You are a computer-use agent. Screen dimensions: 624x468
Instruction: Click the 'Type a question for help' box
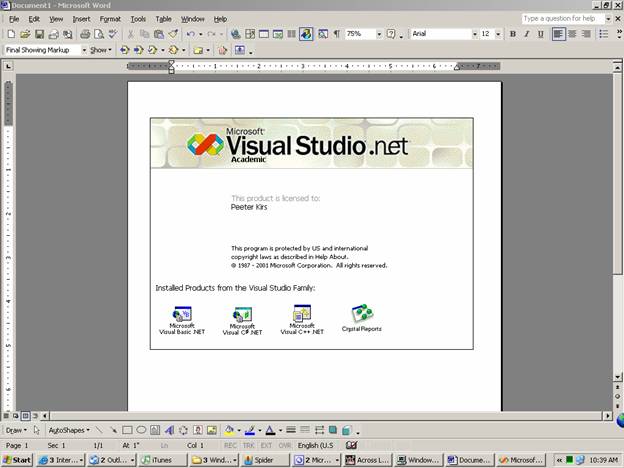point(563,19)
